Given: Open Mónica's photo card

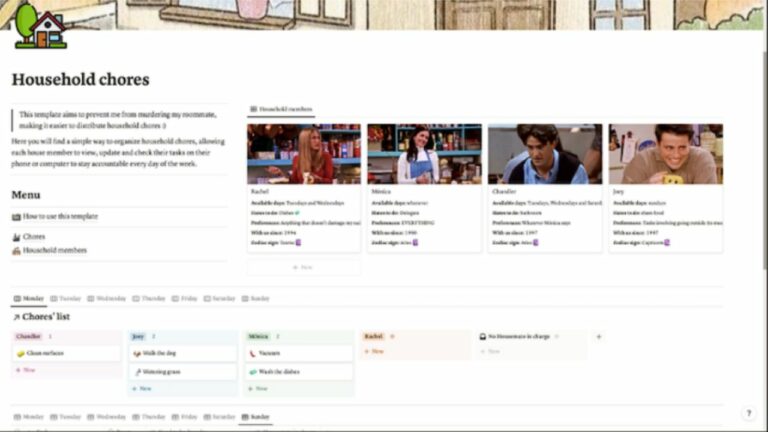Looking at the screenshot, I should point(425,154).
